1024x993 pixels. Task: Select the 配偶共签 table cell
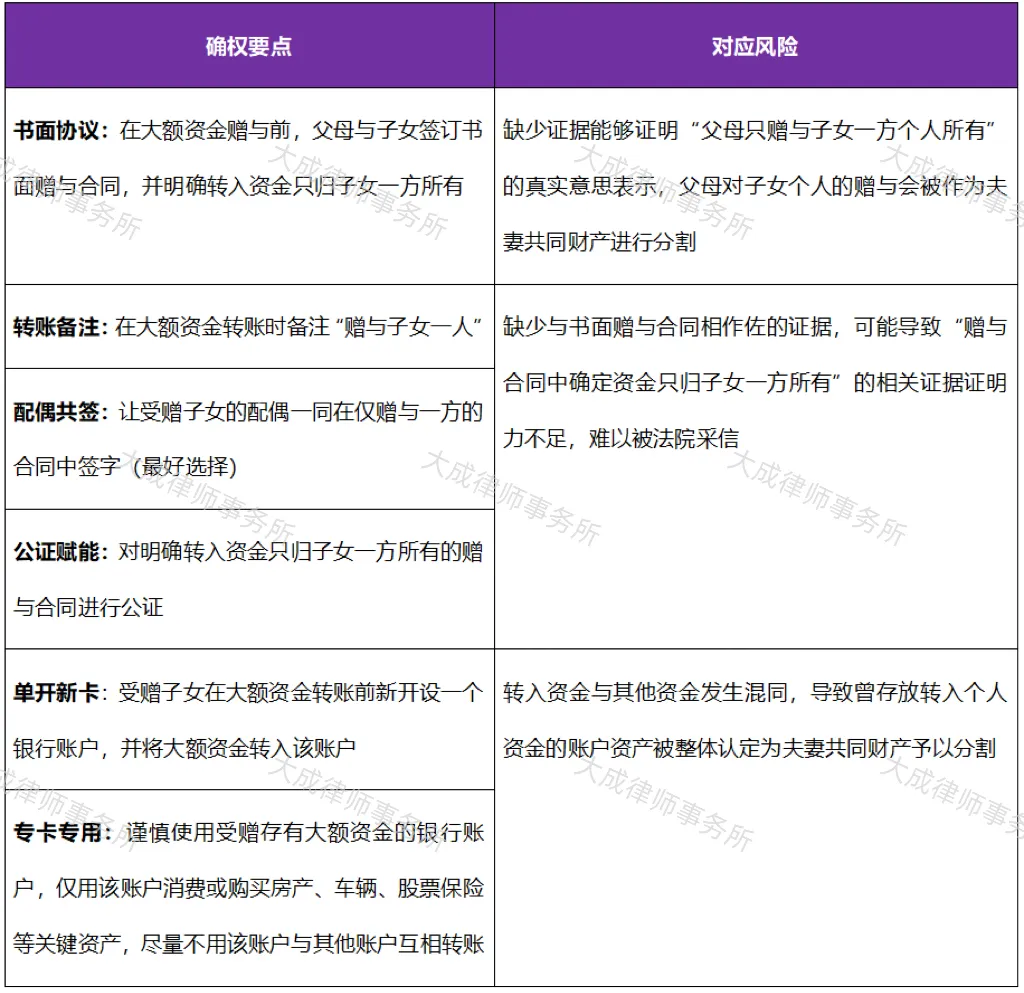pos(249,439)
